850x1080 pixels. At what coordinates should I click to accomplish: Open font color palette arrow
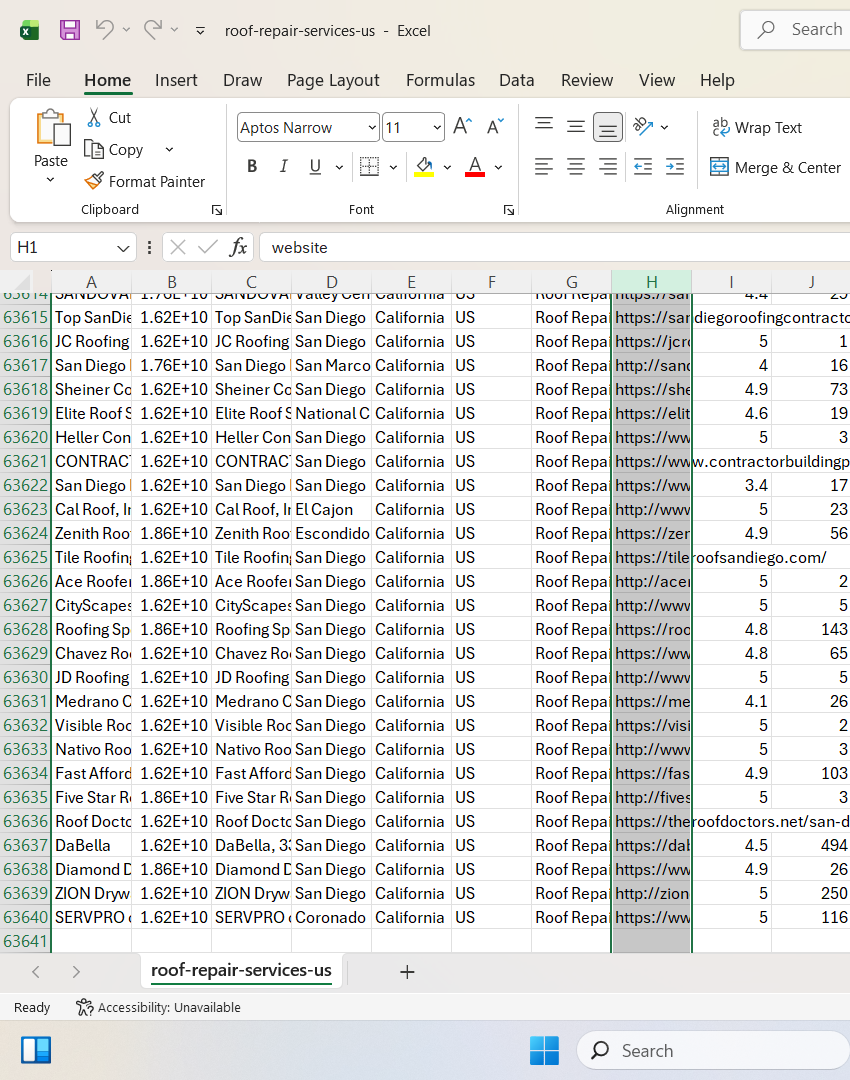pos(498,167)
